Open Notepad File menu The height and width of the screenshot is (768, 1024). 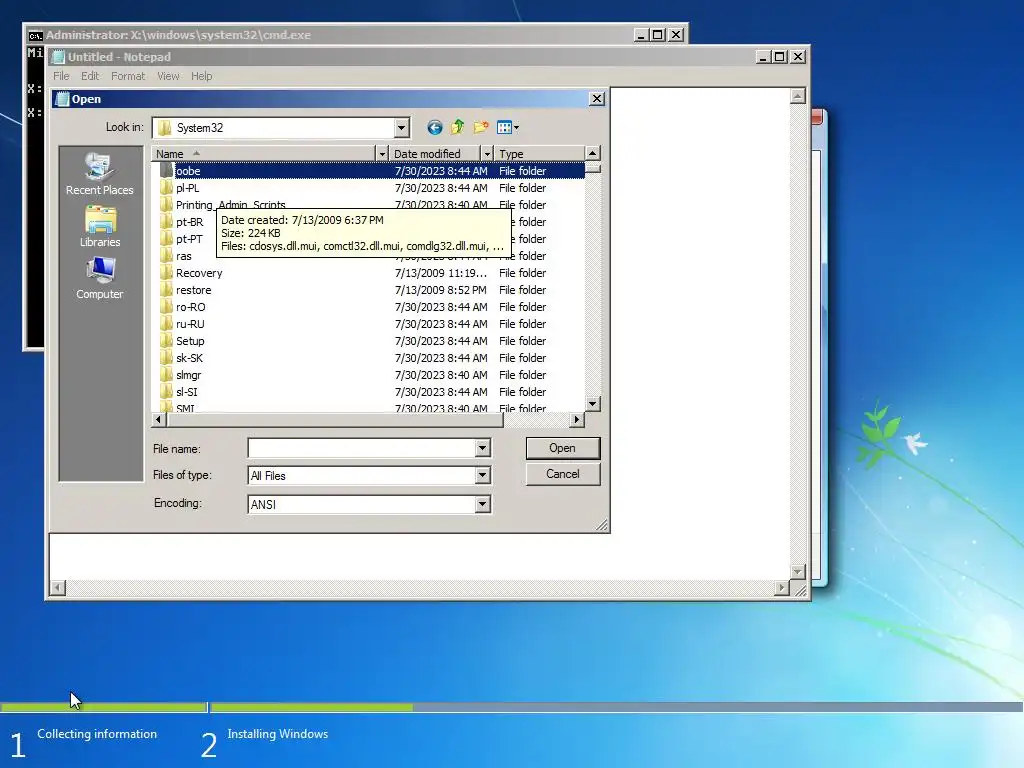tap(61, 76)
